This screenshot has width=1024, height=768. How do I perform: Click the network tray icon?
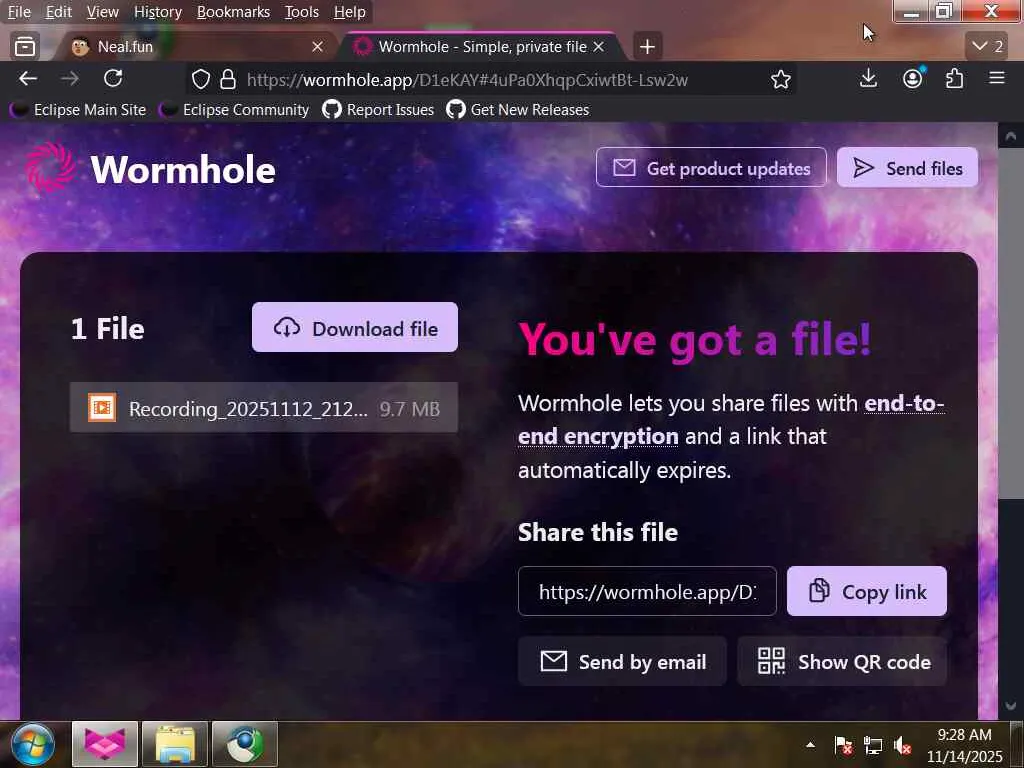click(x=872, y=745)
